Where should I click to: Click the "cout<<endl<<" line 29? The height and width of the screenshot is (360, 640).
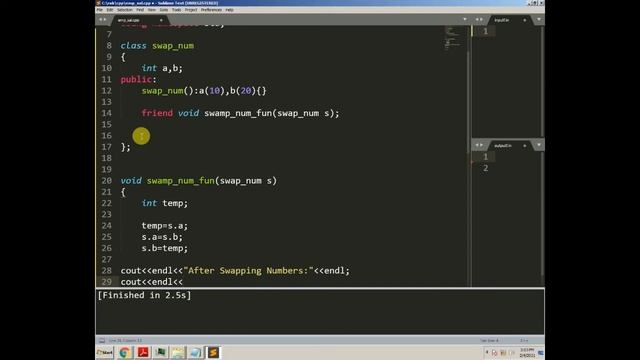pos(151,282)
